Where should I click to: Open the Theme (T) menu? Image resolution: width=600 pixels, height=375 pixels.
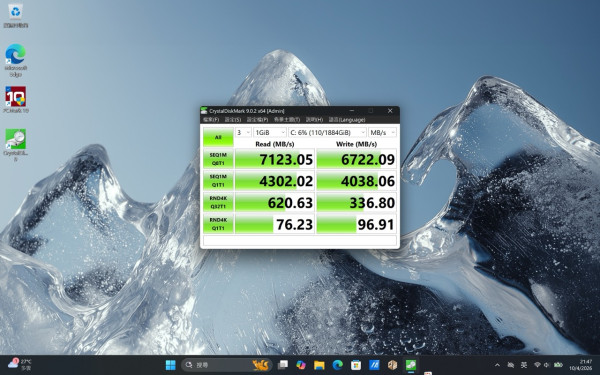pyautogui.click(x=287, y=120)
